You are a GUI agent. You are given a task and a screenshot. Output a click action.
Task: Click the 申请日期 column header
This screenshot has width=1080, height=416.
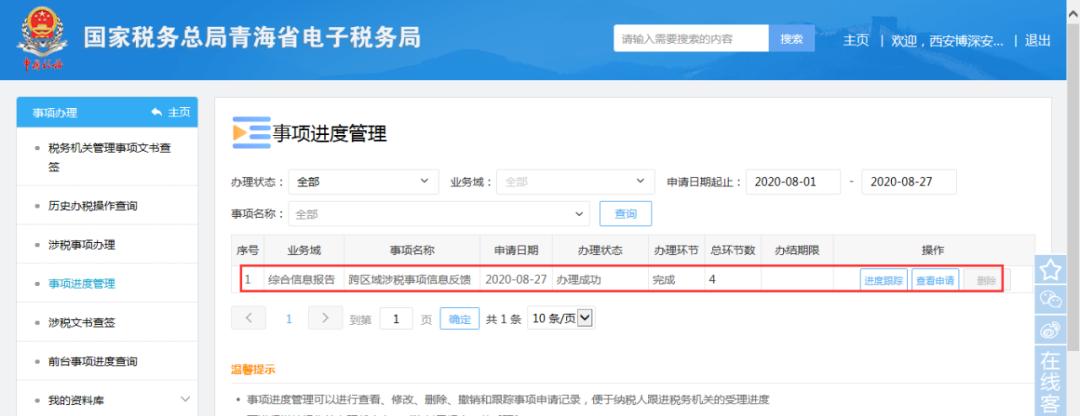516,250
